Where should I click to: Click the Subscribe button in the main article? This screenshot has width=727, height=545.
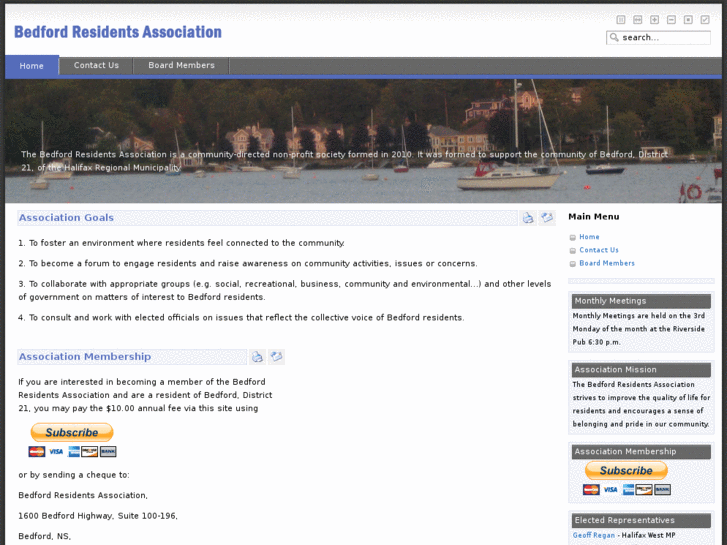pyautogui.click(x=72, y=432)
